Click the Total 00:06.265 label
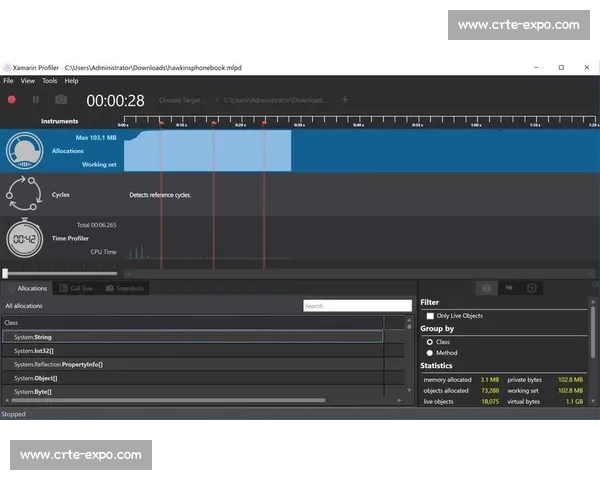 [x=96, y=225]
